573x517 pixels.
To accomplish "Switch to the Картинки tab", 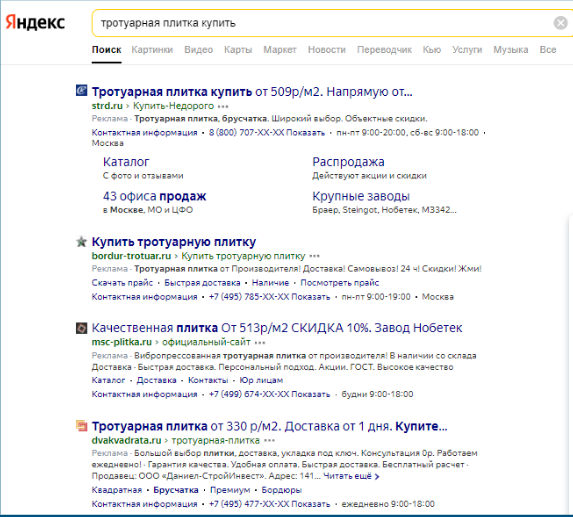I will 152,50.
